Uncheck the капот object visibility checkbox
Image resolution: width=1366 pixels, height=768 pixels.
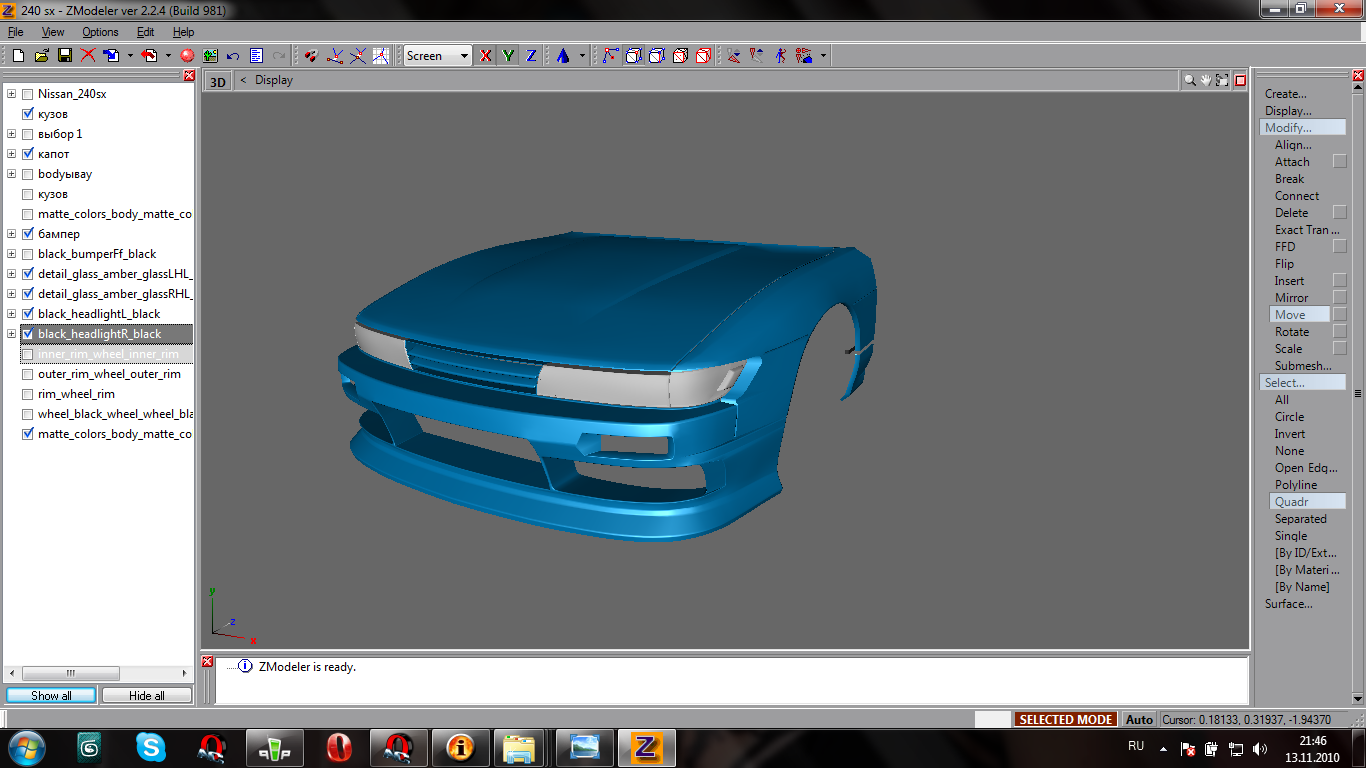click(28, 154)
